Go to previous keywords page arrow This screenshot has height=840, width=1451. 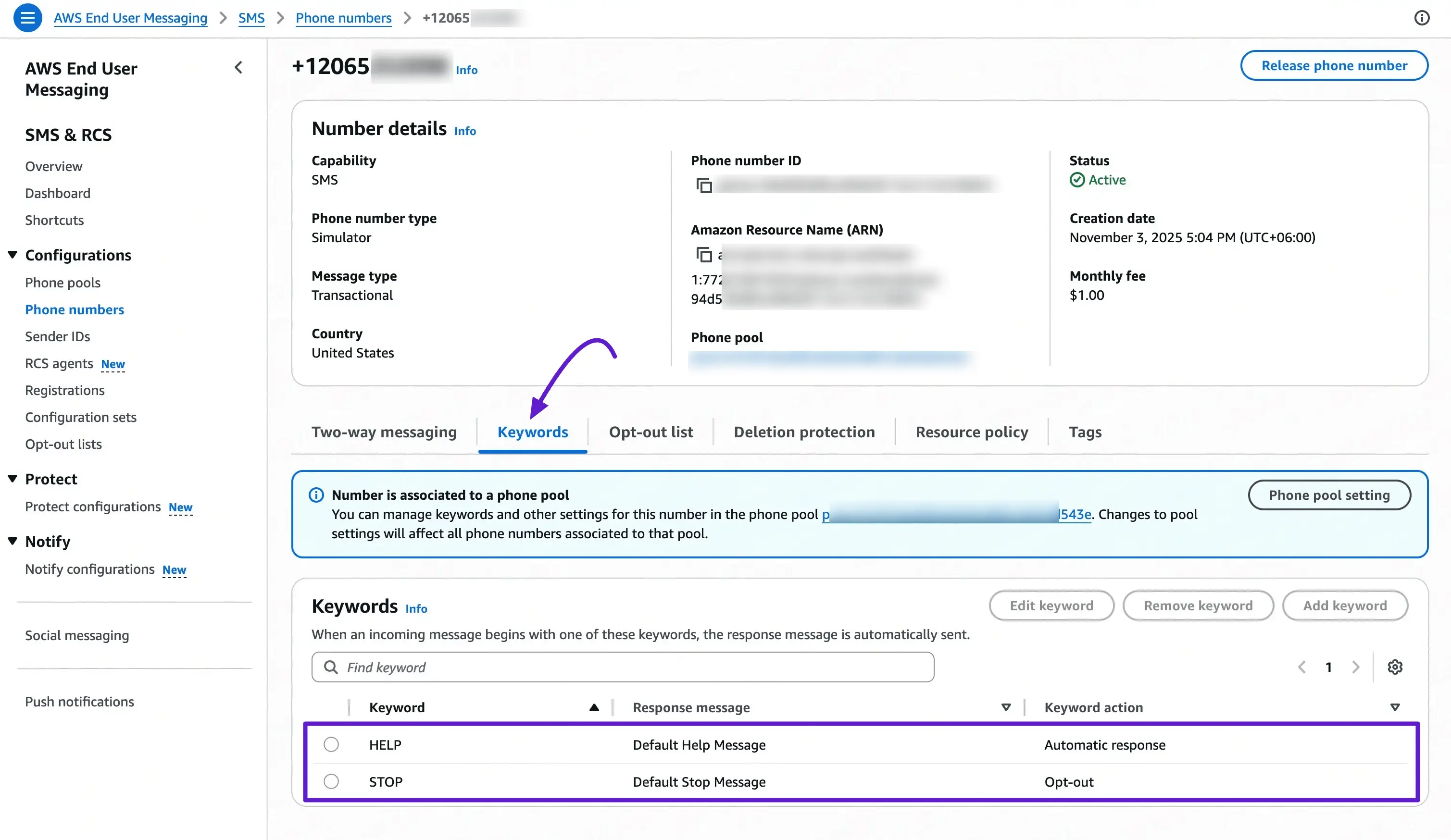pos(1301,667)
